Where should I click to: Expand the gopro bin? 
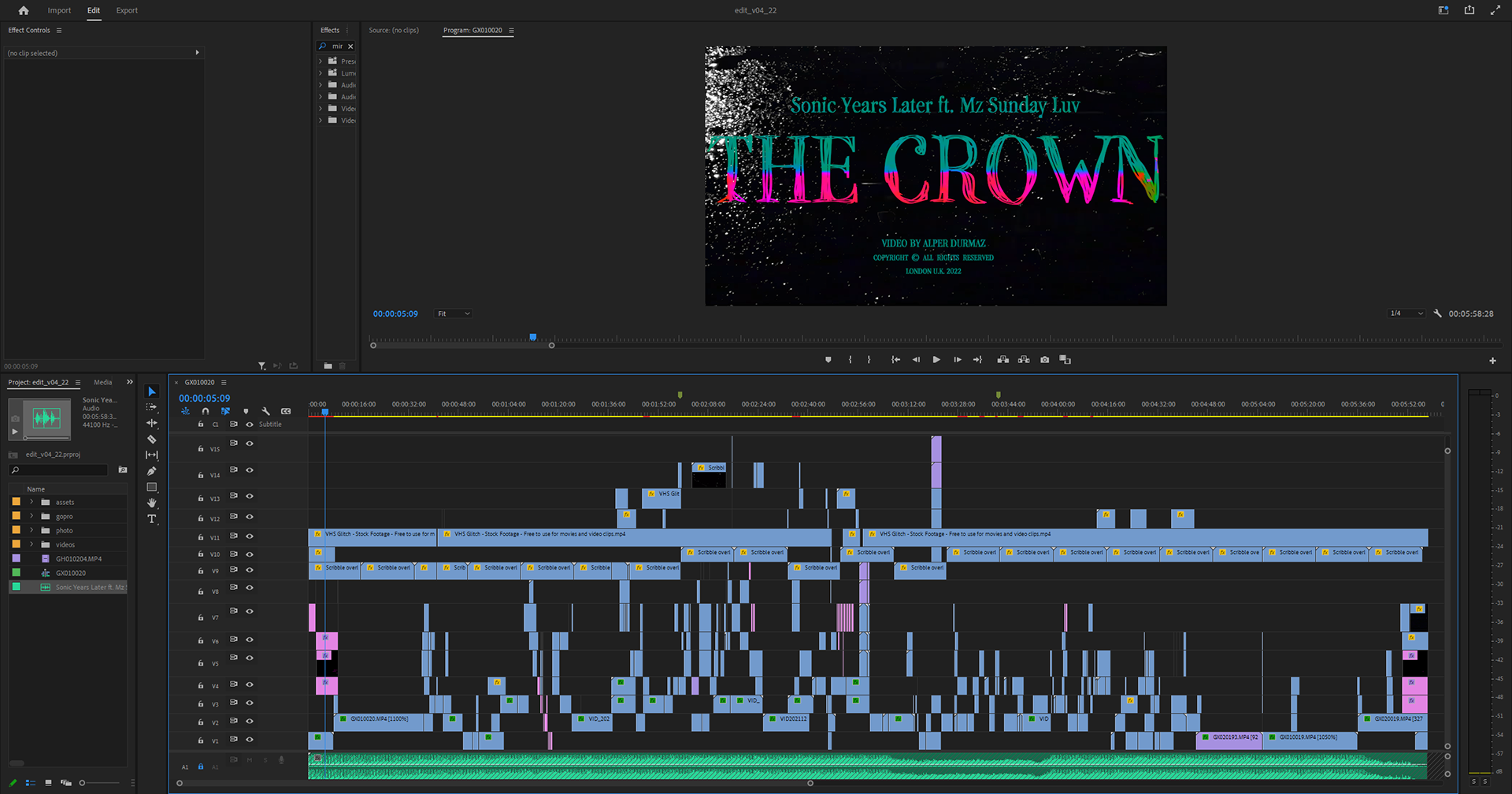[x=31, y=516]
